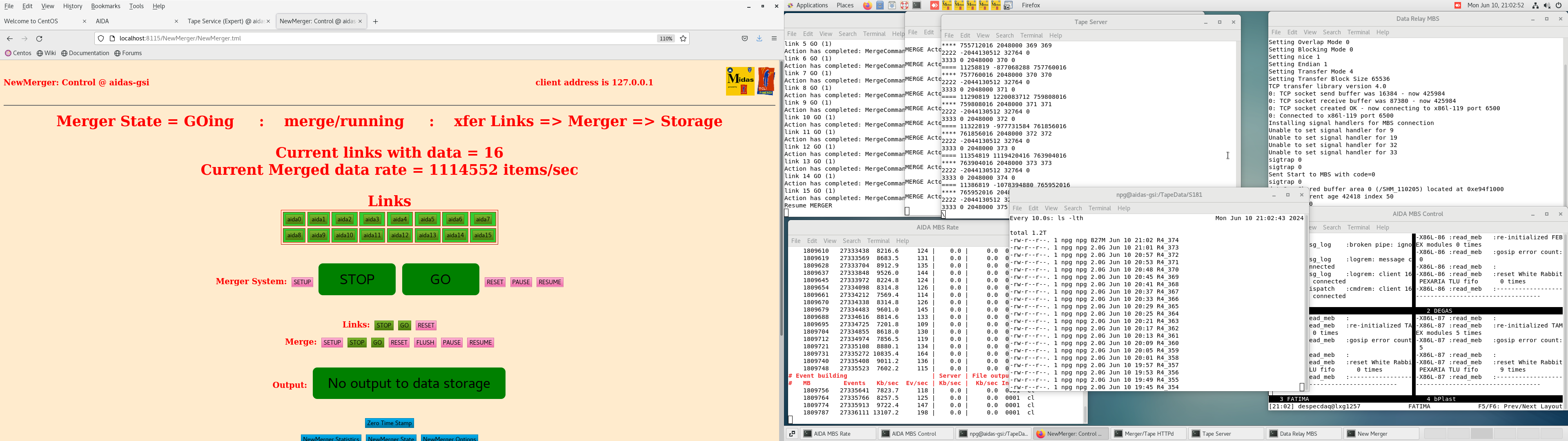Open the Applications menu
This screenshot has height=441, width=1568.
pos(812,5)
